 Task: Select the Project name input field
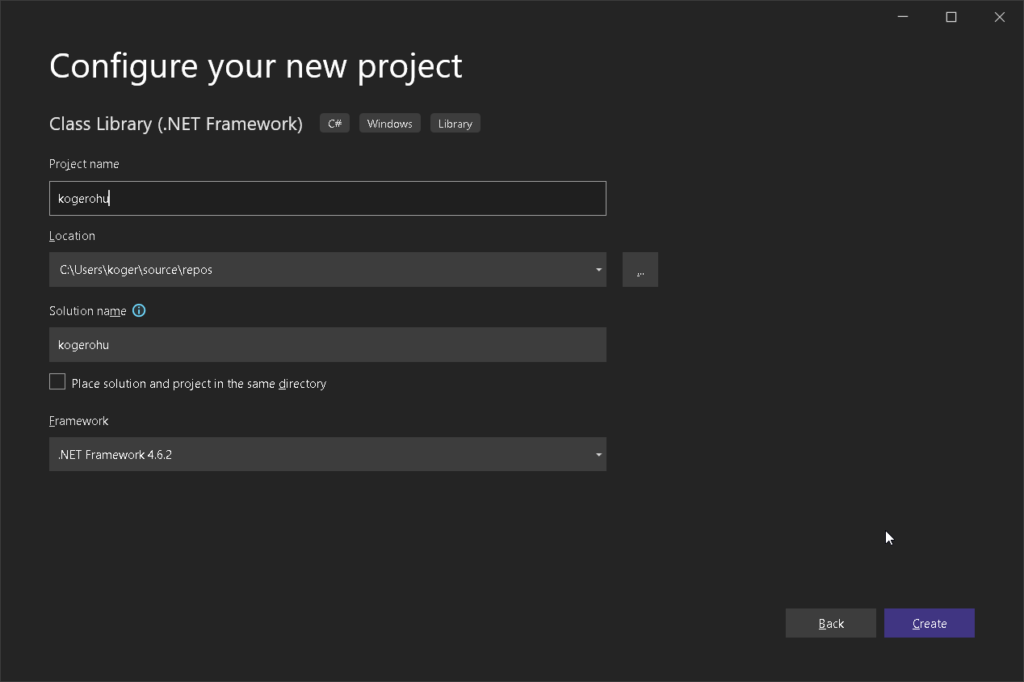[327, 198]
